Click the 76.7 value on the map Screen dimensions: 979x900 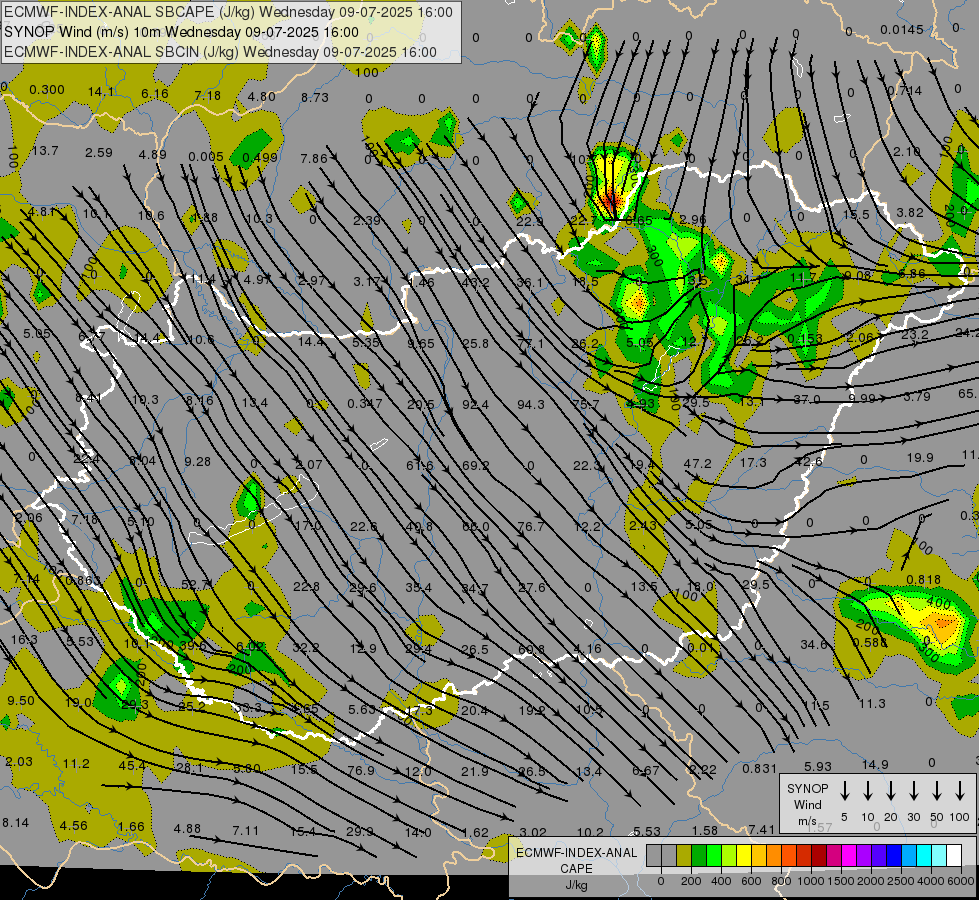(531, 527)
